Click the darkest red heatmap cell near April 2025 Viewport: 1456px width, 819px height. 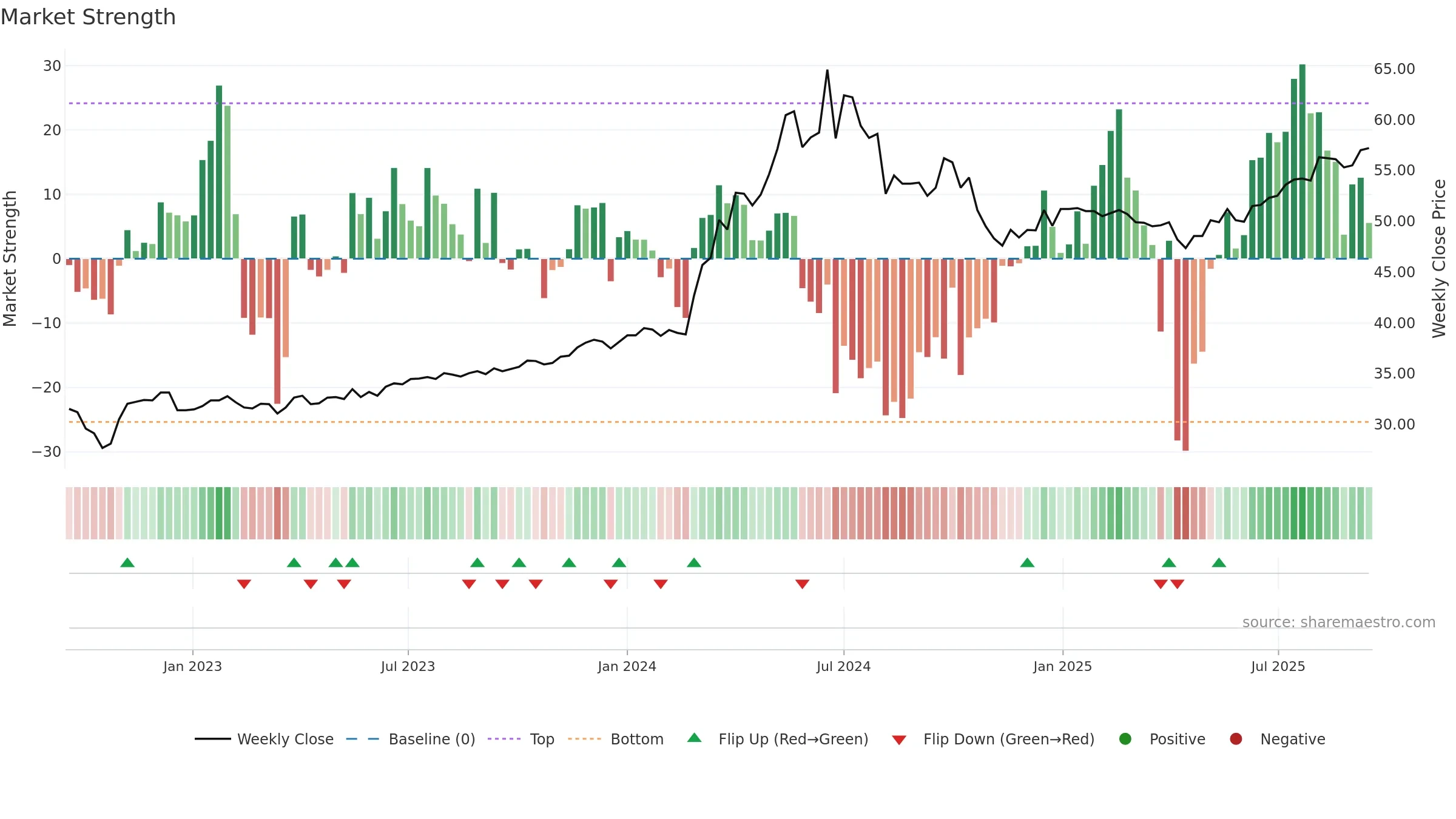(1185, 513)
